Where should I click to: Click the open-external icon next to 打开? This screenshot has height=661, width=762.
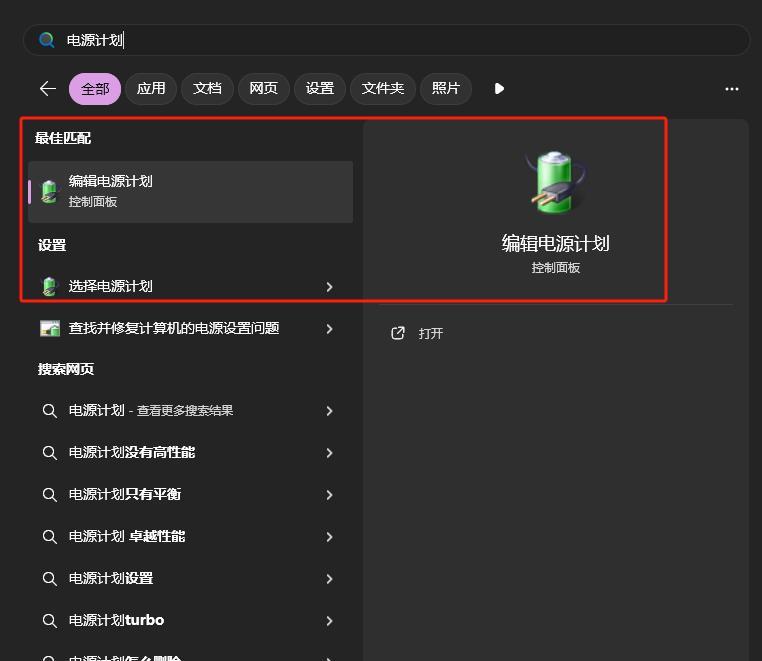tap(398, 333)
